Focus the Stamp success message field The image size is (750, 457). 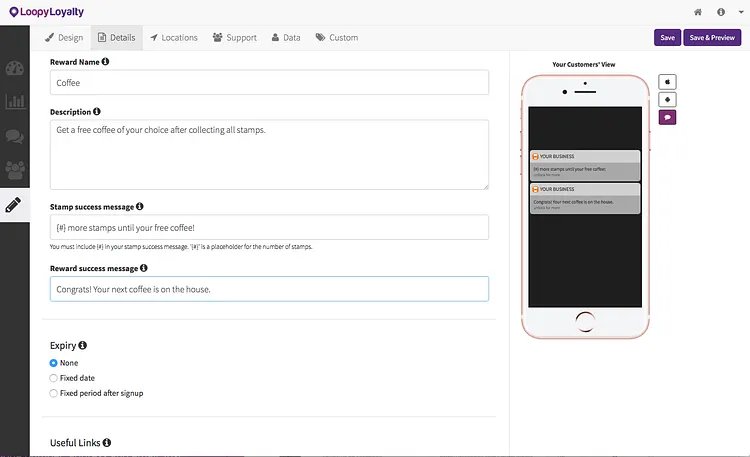[269, 227]
